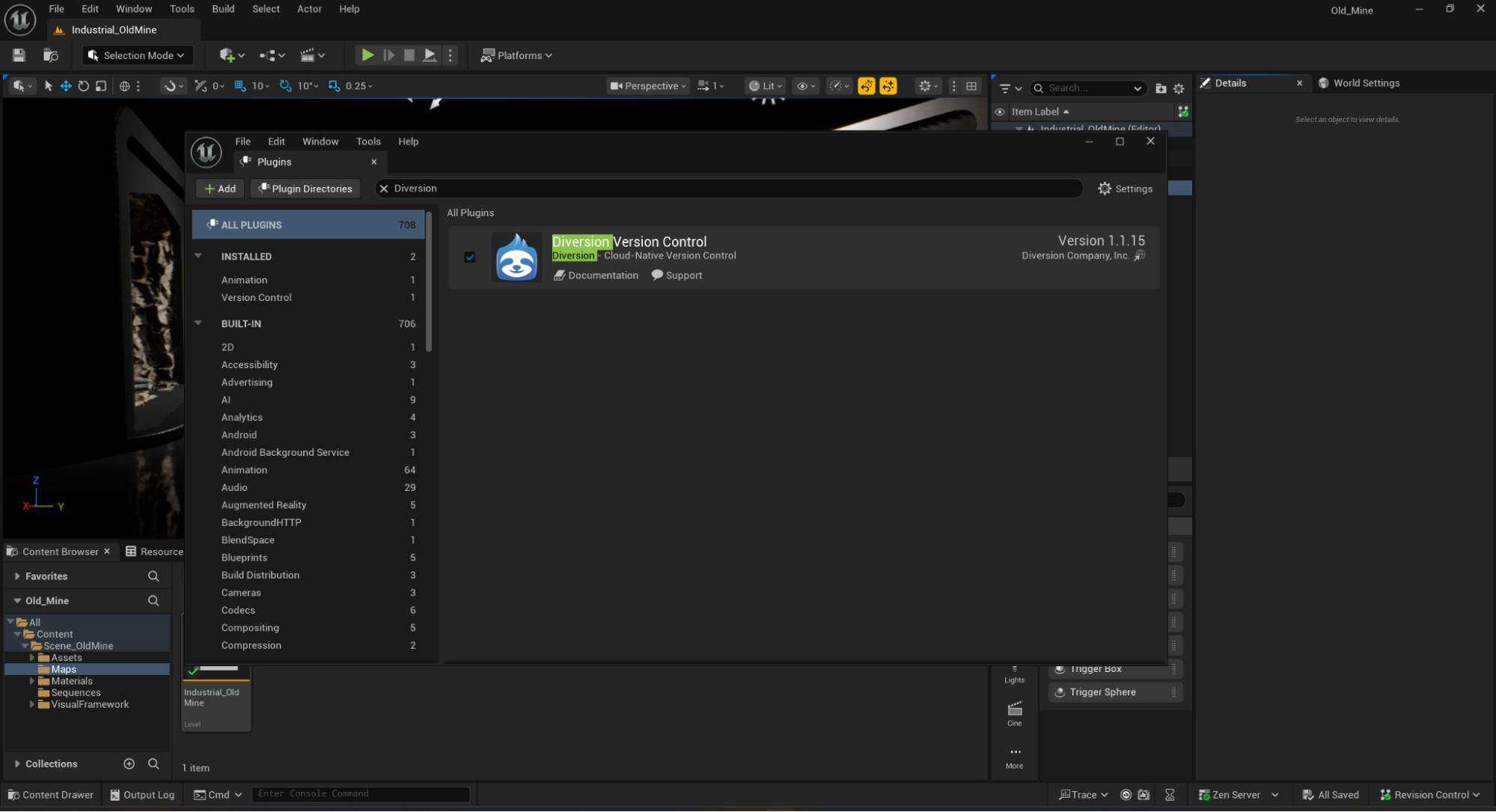The height and width of the screenshot is (812, 1496).
Task: Open the Build menu in main menu bar
Action: [x=223, y=9]
